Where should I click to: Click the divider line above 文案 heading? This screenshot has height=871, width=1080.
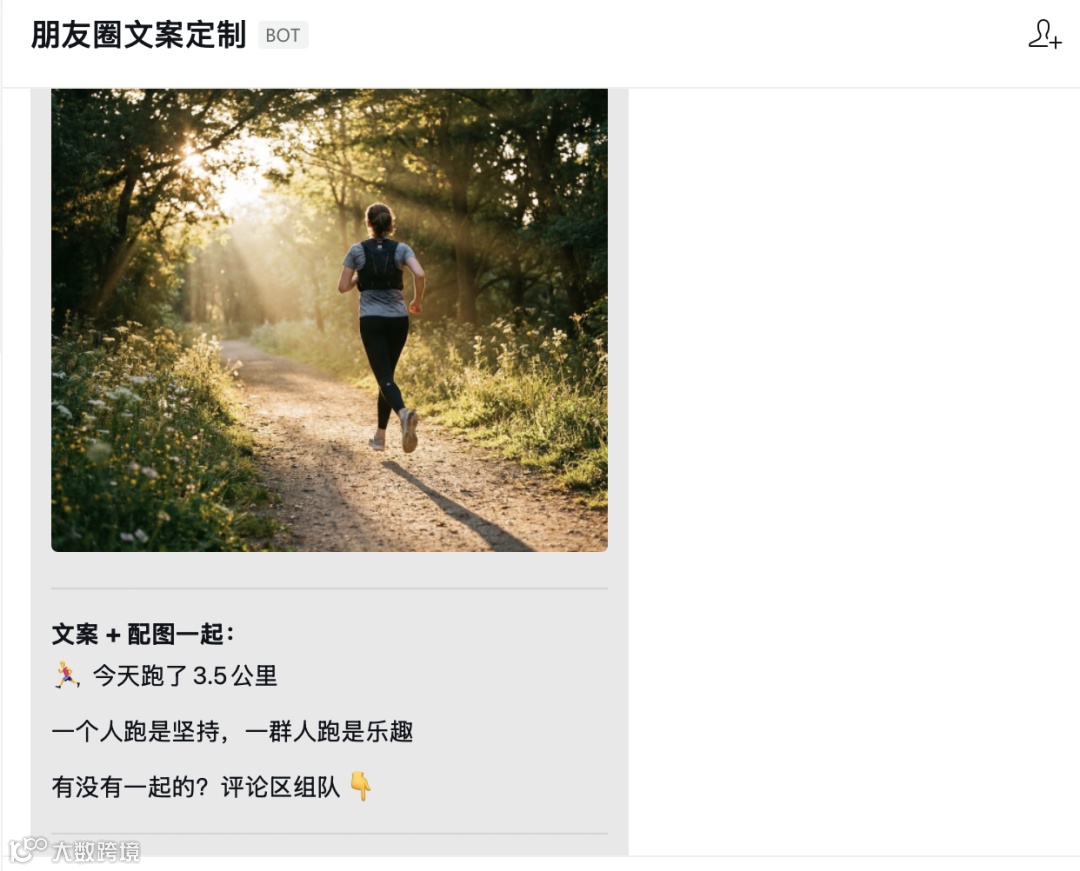pos(329,589)
